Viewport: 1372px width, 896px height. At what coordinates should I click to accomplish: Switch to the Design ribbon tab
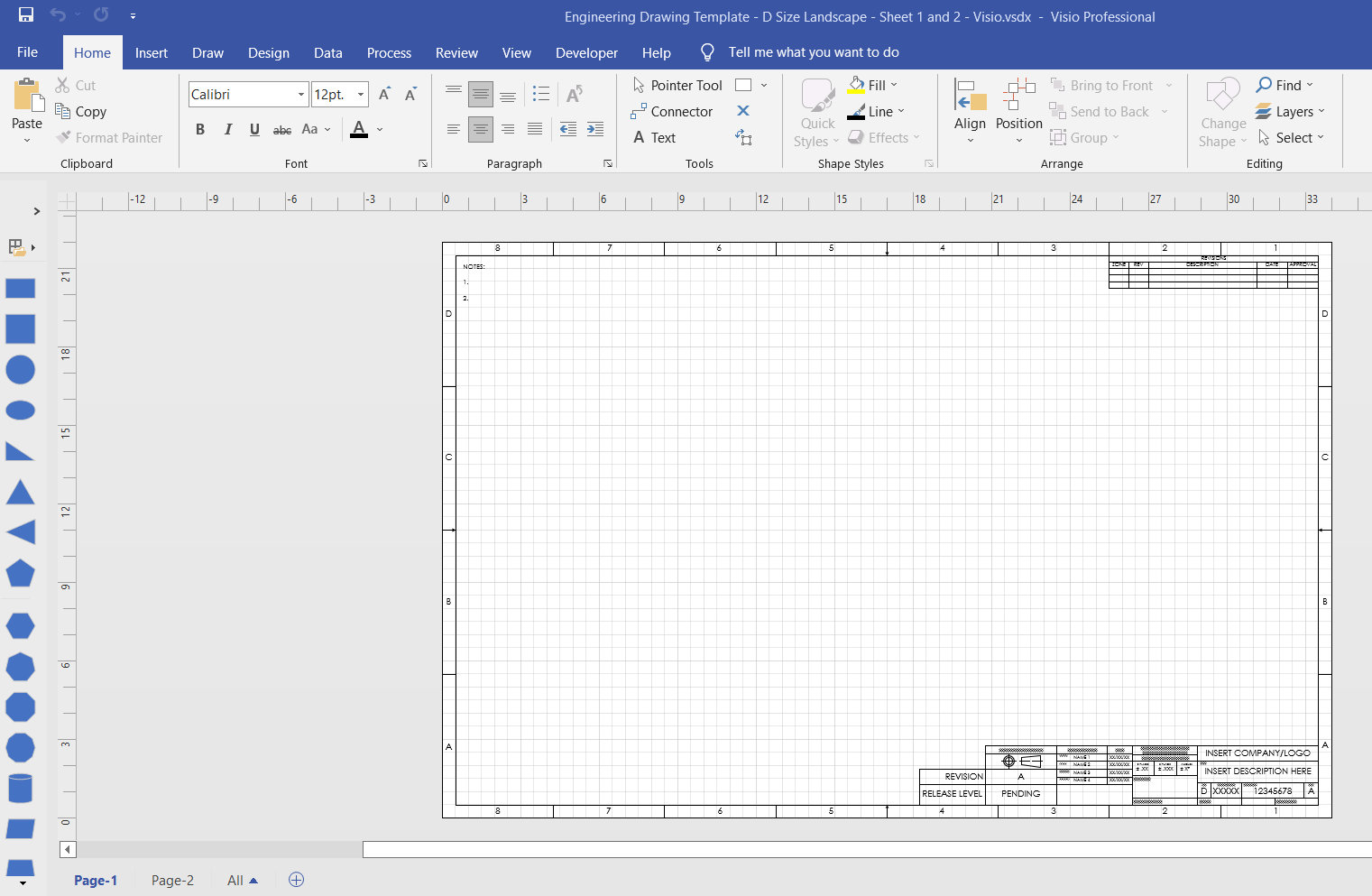click(268, 52)
